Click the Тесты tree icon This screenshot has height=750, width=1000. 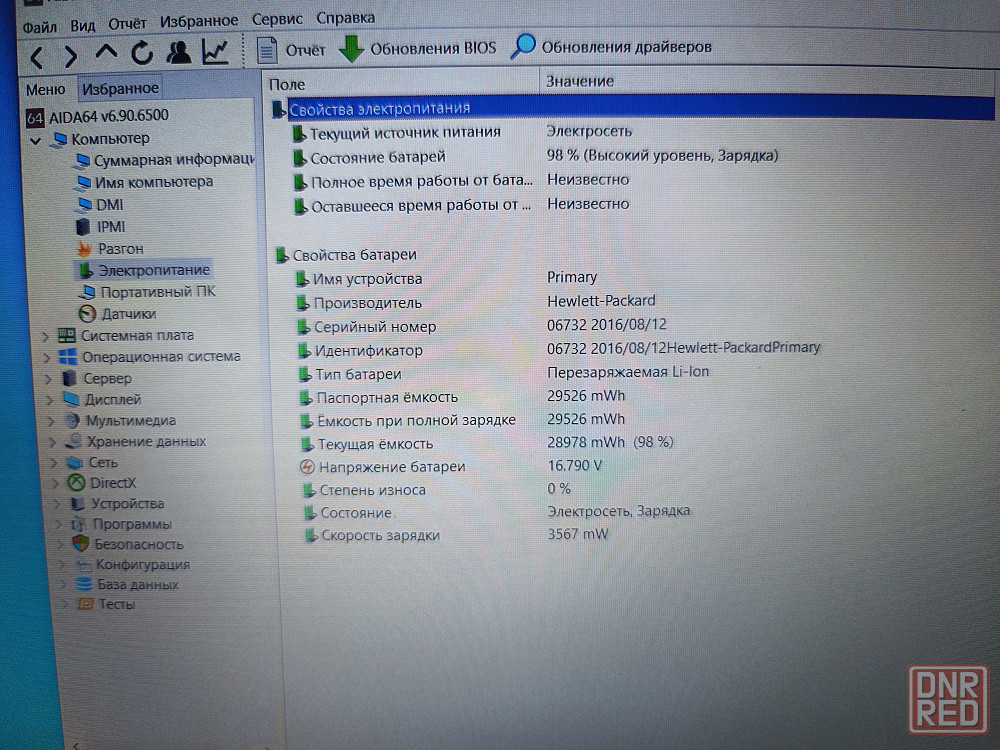[86, 604]
